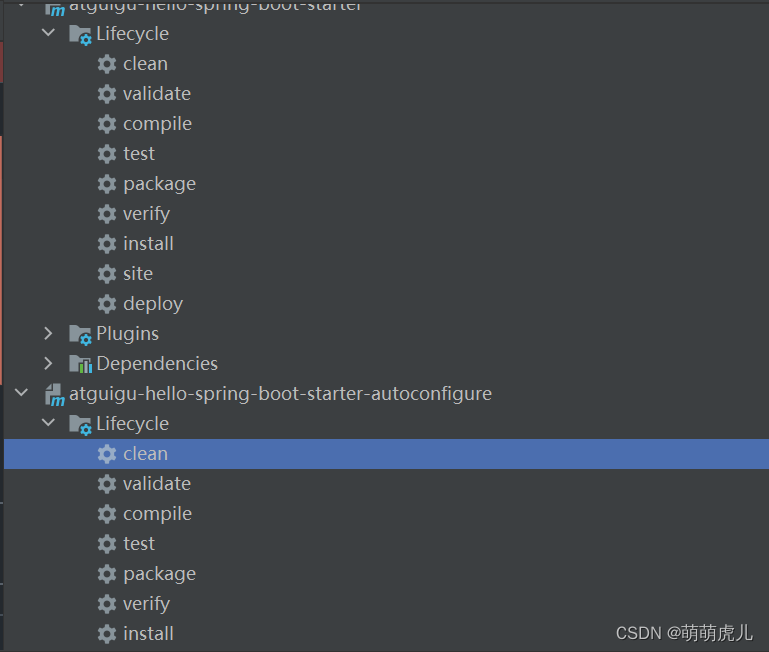Select the first compile lifecycle goal
769x652 pixels.
pyautogui.click(x=157, y=124)
